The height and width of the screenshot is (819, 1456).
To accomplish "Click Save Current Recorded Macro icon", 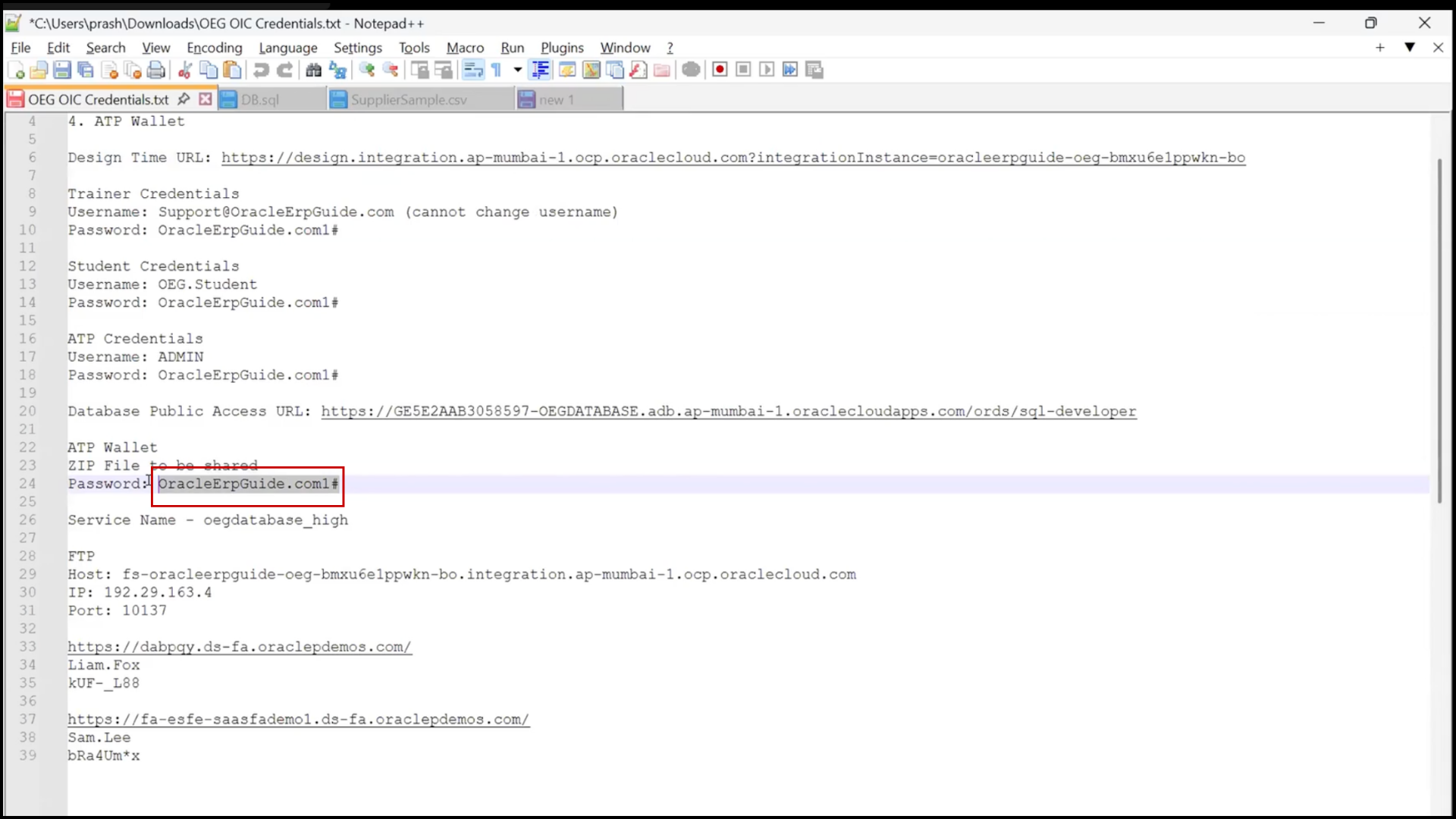I will pos(814,71).
